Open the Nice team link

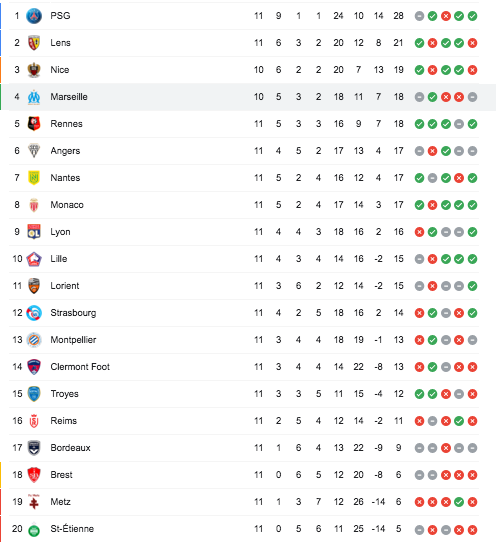coord(60,70)
